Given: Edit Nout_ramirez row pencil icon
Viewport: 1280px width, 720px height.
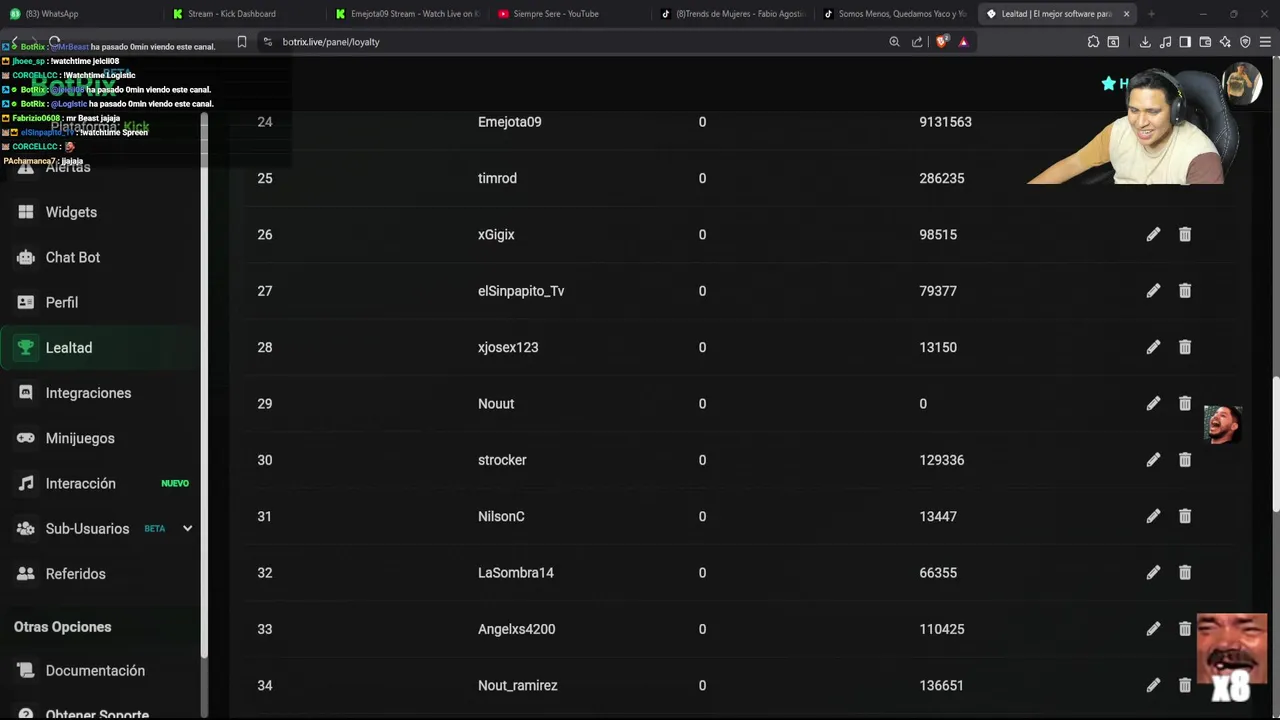Looking at the screenshot, I should (x=1153, y=685).
